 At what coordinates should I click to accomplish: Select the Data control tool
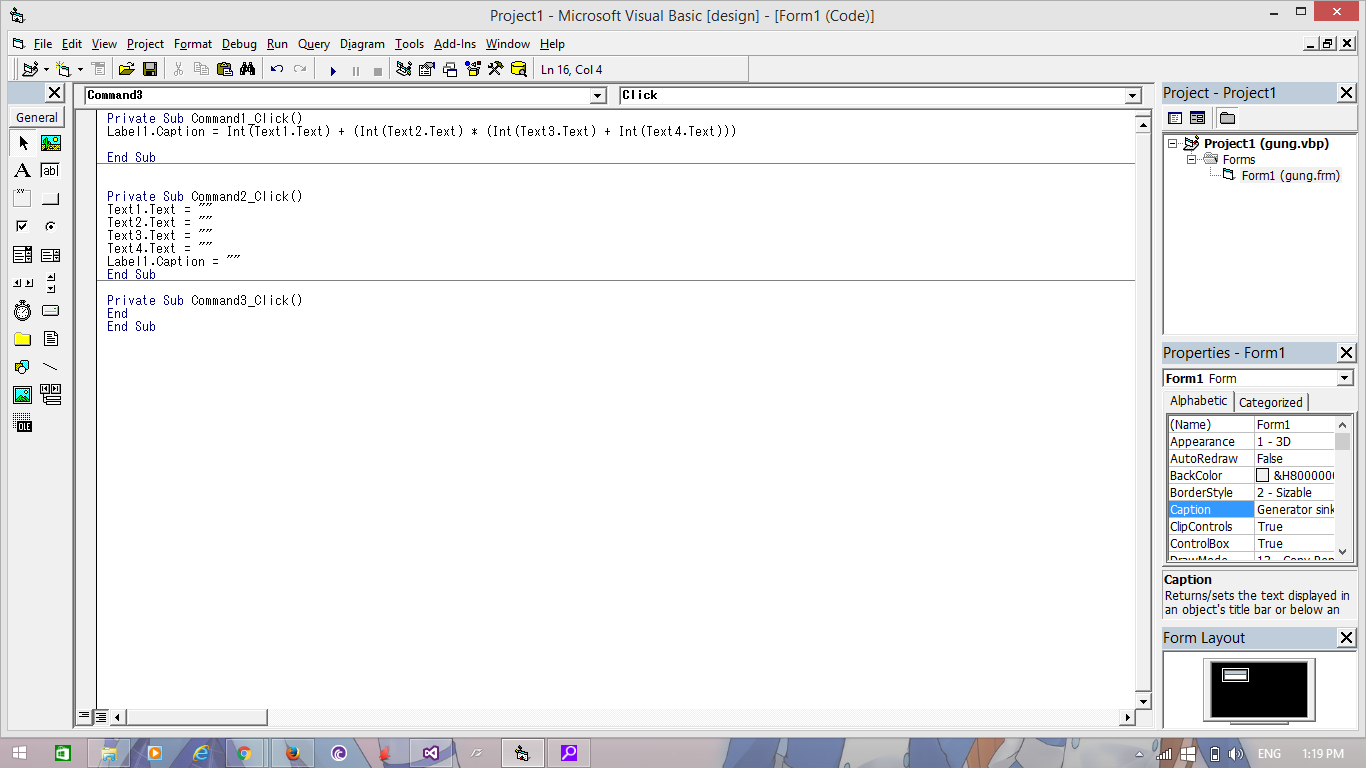(51, 395)
